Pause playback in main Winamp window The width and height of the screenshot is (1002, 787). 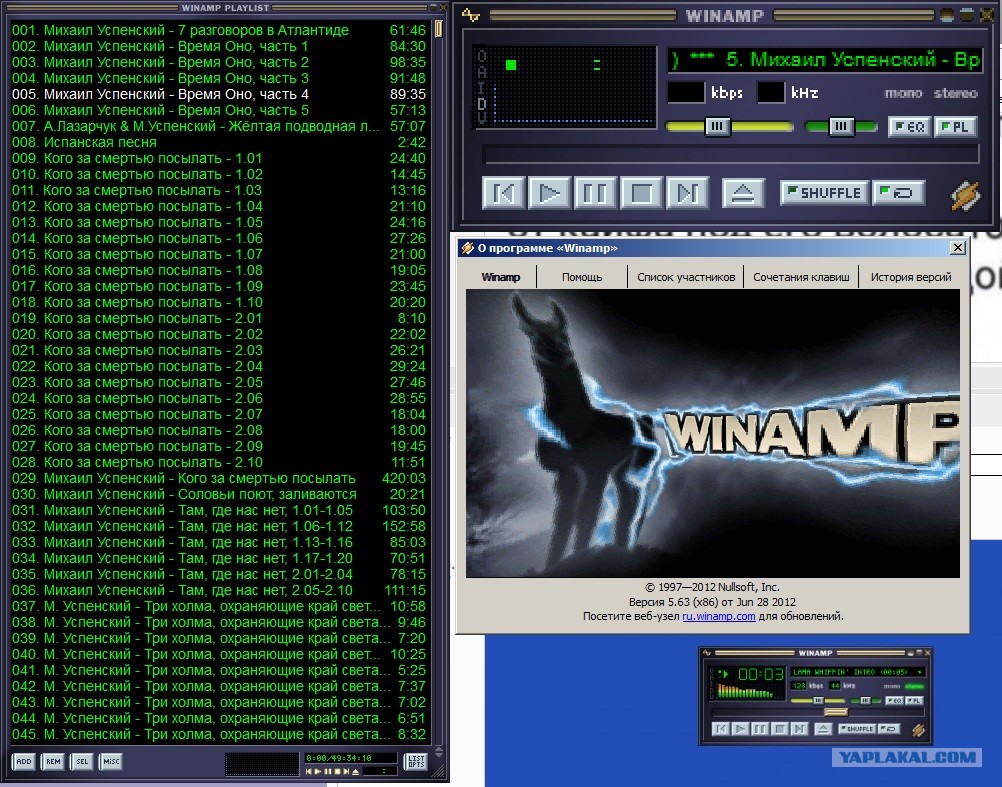pos(595,193)
